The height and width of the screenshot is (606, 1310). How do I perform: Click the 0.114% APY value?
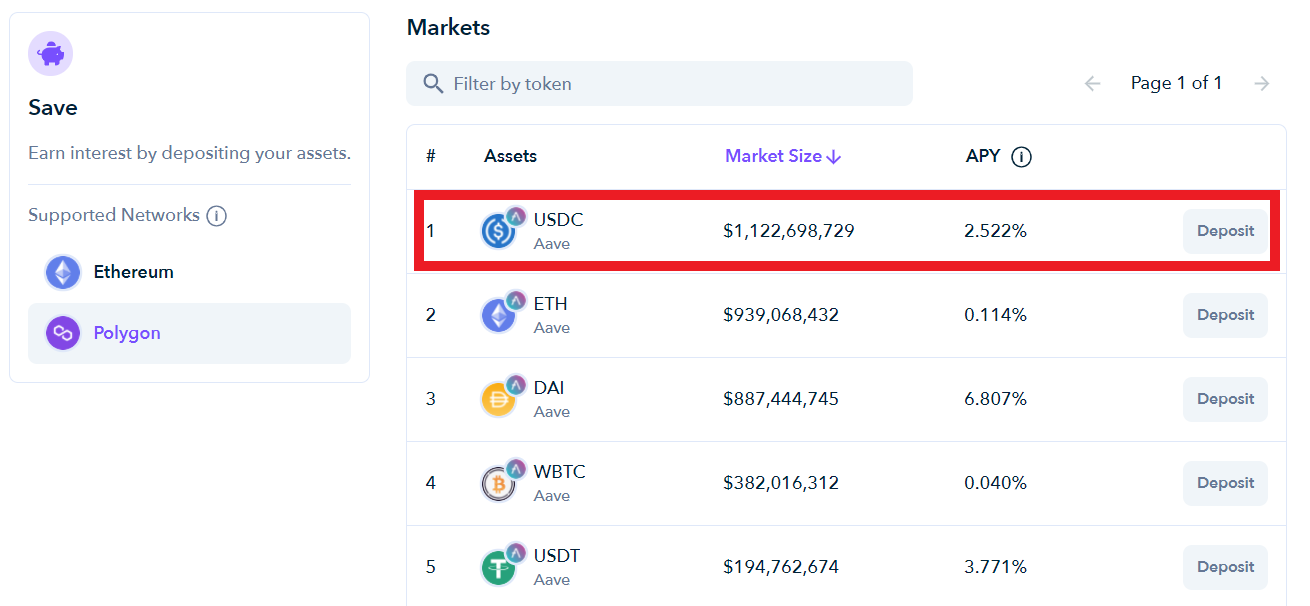tap(995, 315)
